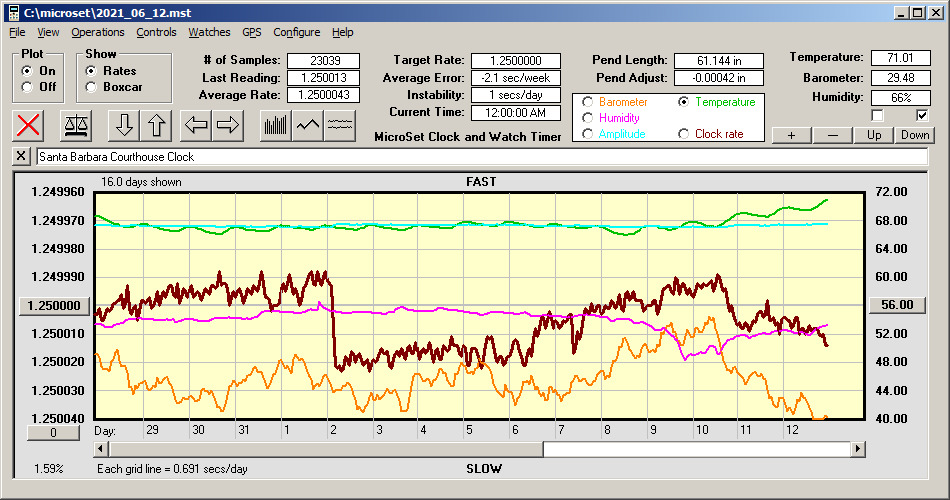Open the Watches menu
The height and width of the screenshot is (500, 950).
209,32
